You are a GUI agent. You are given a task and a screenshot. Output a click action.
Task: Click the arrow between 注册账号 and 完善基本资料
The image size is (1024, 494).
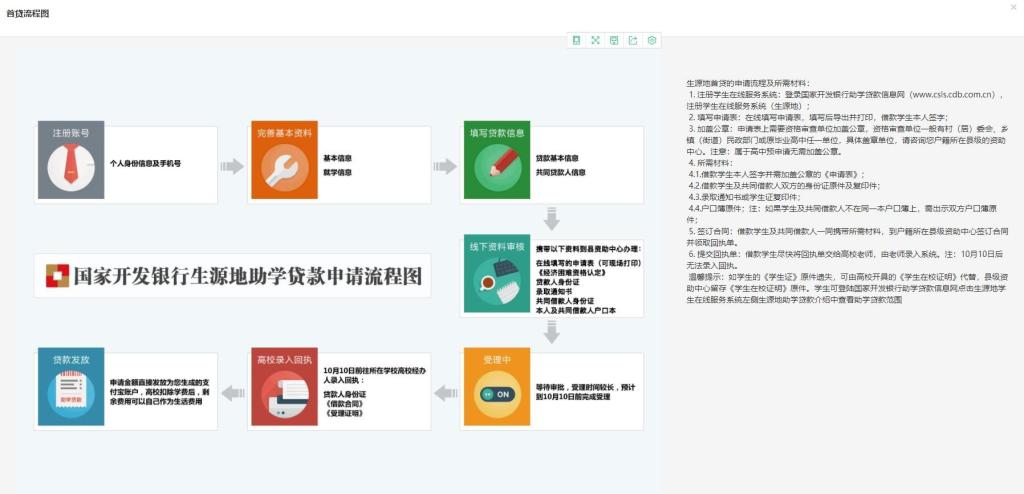pos(232,166)
